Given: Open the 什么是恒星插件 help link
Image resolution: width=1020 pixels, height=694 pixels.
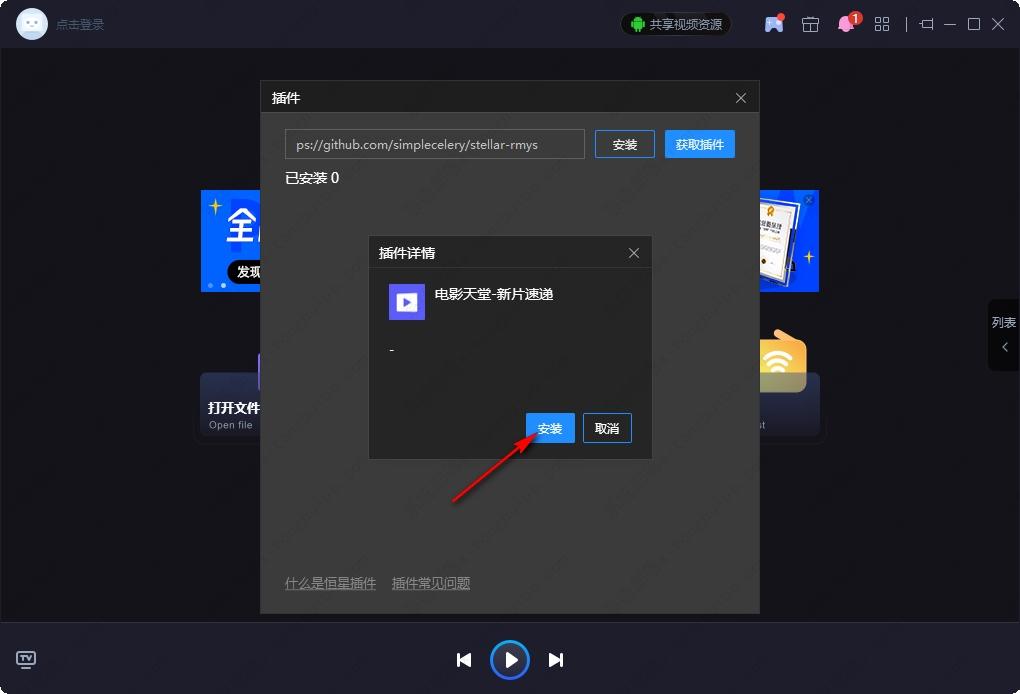Looking at the screenshot, I should pos(330,583).
